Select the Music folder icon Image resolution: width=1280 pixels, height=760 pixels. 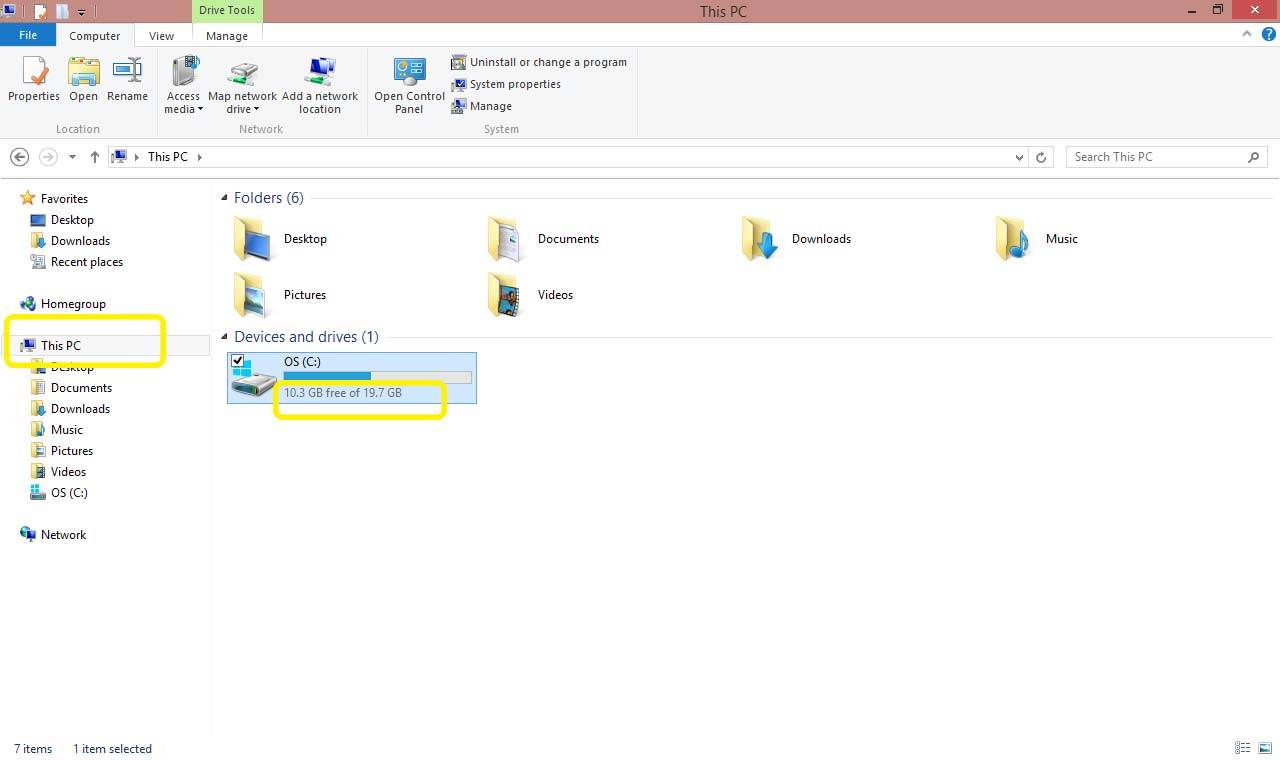pos(1014,239)
